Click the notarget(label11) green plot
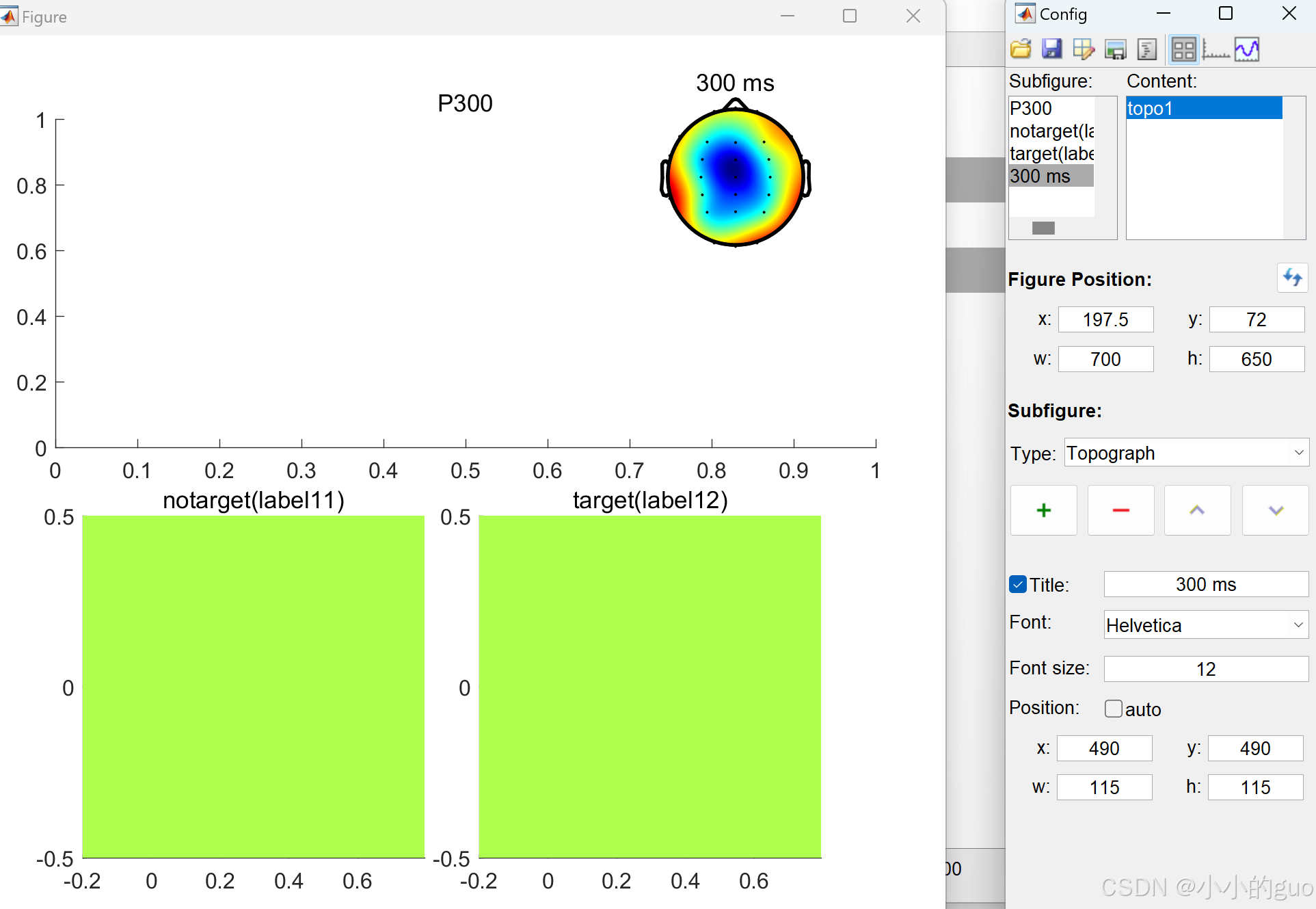The height and width of the screenshot is (909, 1316). [254, 687]
